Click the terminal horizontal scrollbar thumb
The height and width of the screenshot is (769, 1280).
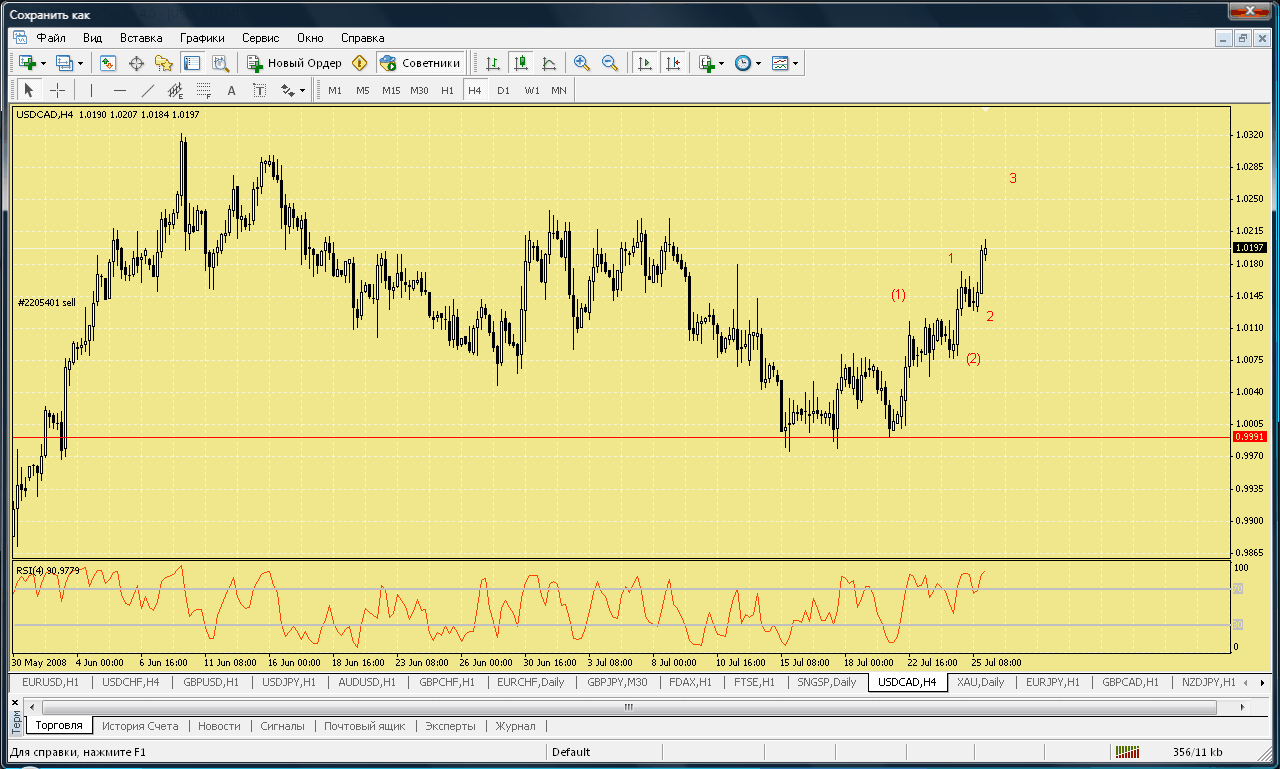pyautogui.click(x=629, y=707)
